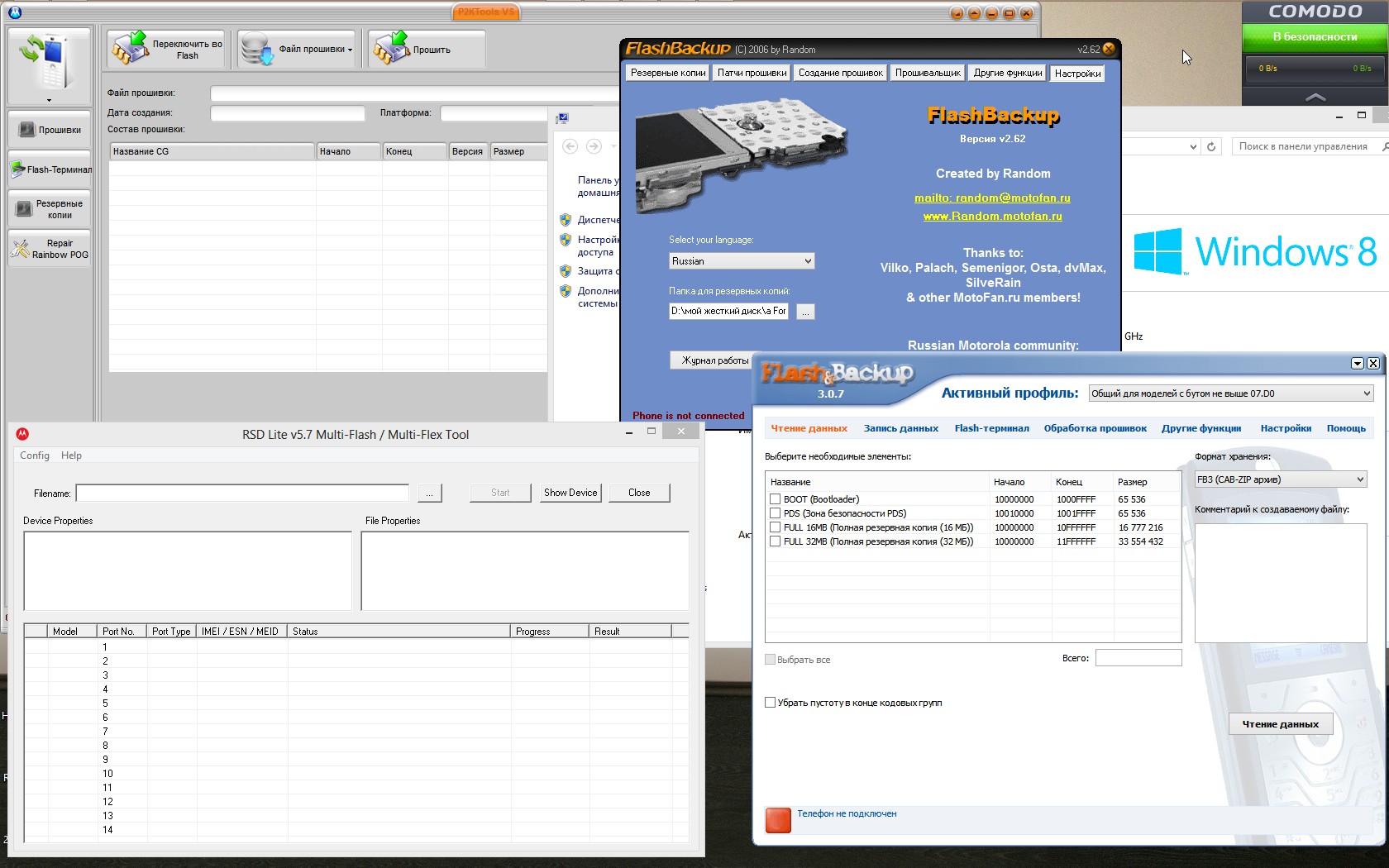Click the '...' browse button in RSD Lite
Image resolution: width=1389 pixels, height=868 pixels.
(x=429, y=493)
